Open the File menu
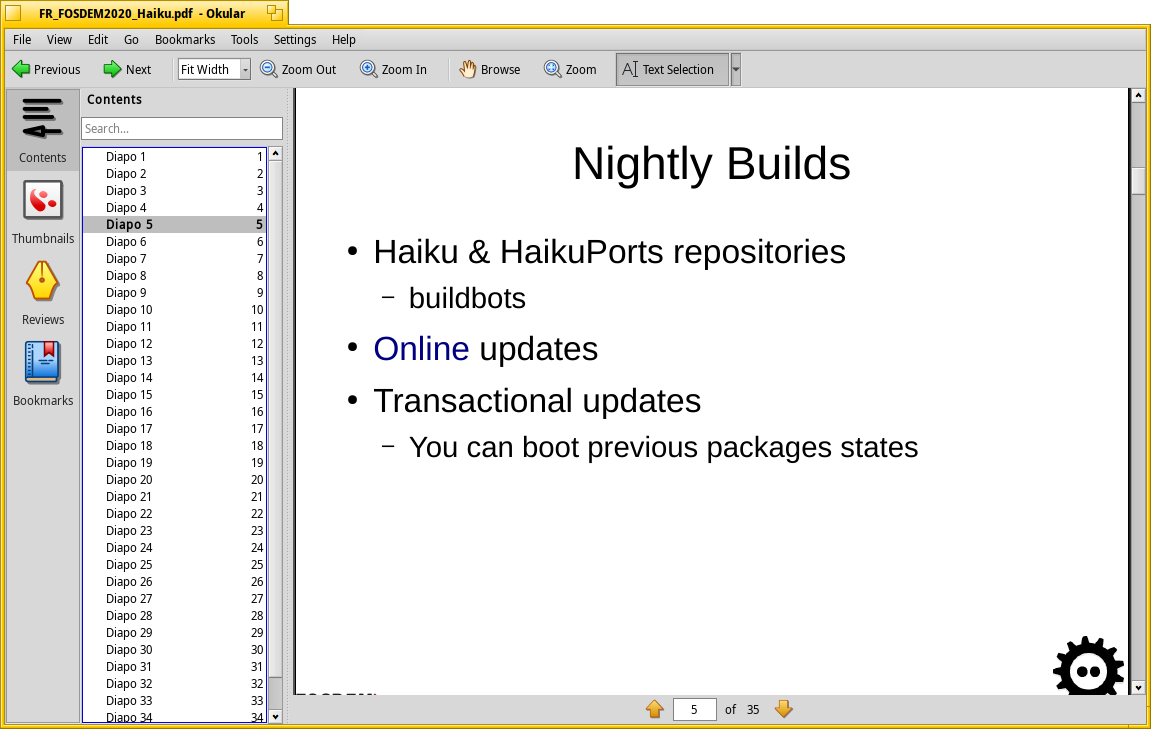 click(x=22, y=40)
